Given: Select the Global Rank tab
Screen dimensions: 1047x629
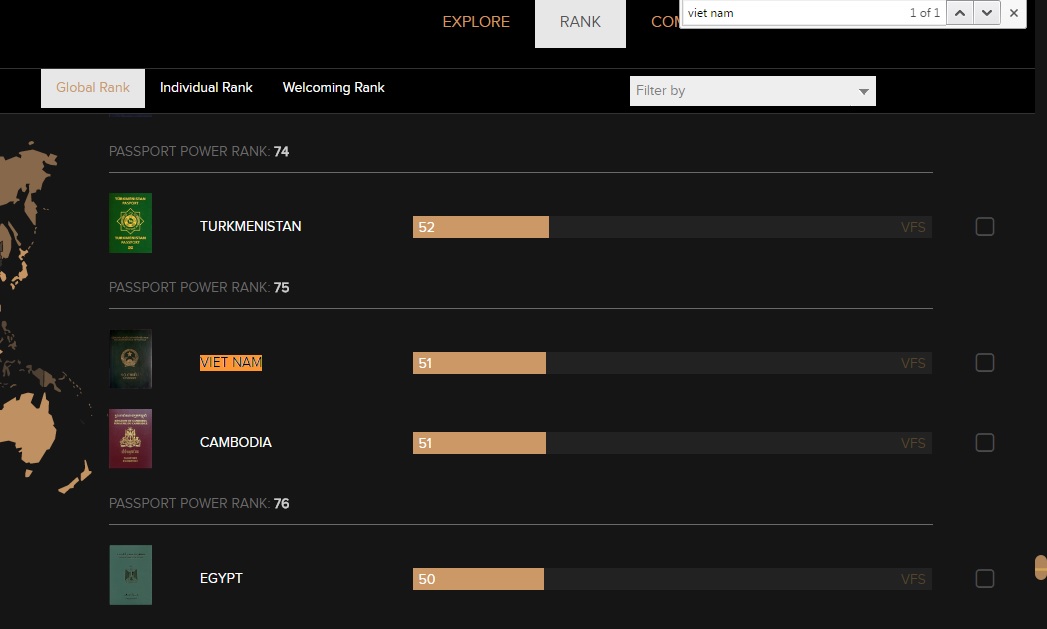Looking at the screenshot, I should click(93, 88).
